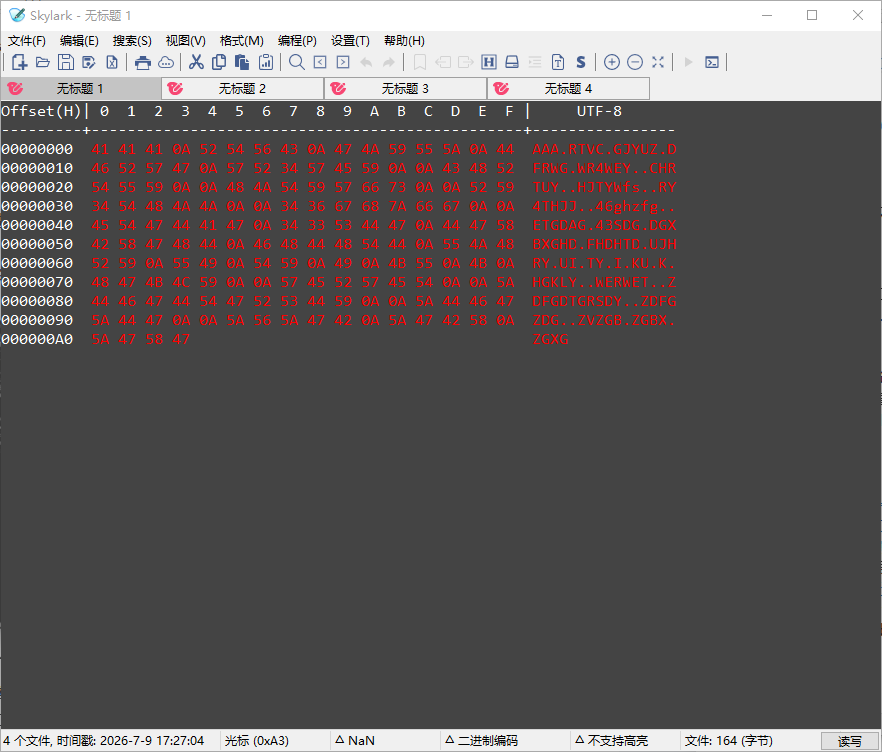Click the decoded text AAA.RTVC.GJYUZ.D
The image size is (882, 752).
(x=604, y=149)
